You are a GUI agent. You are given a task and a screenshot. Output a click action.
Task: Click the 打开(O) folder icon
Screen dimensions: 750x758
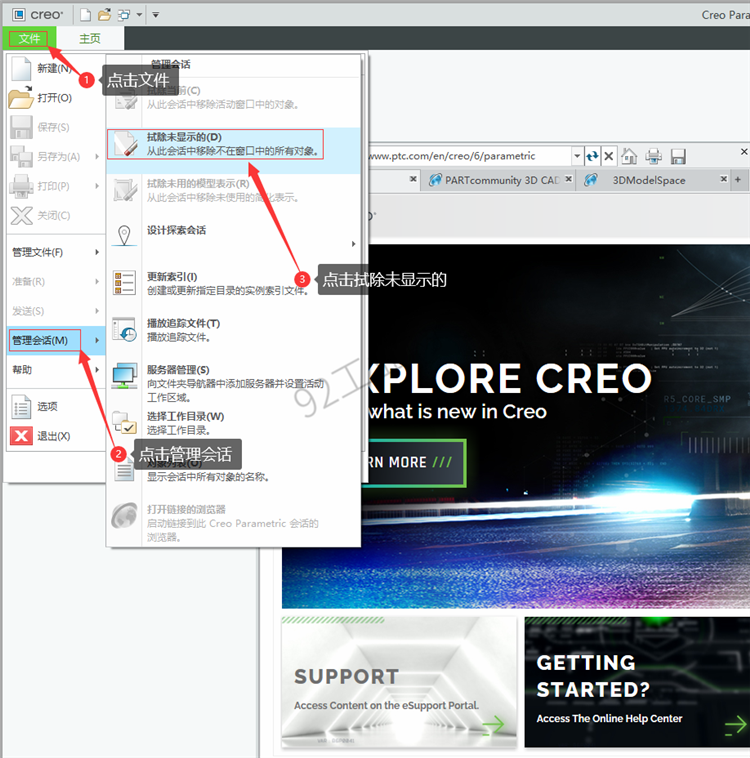coord(21,98)
